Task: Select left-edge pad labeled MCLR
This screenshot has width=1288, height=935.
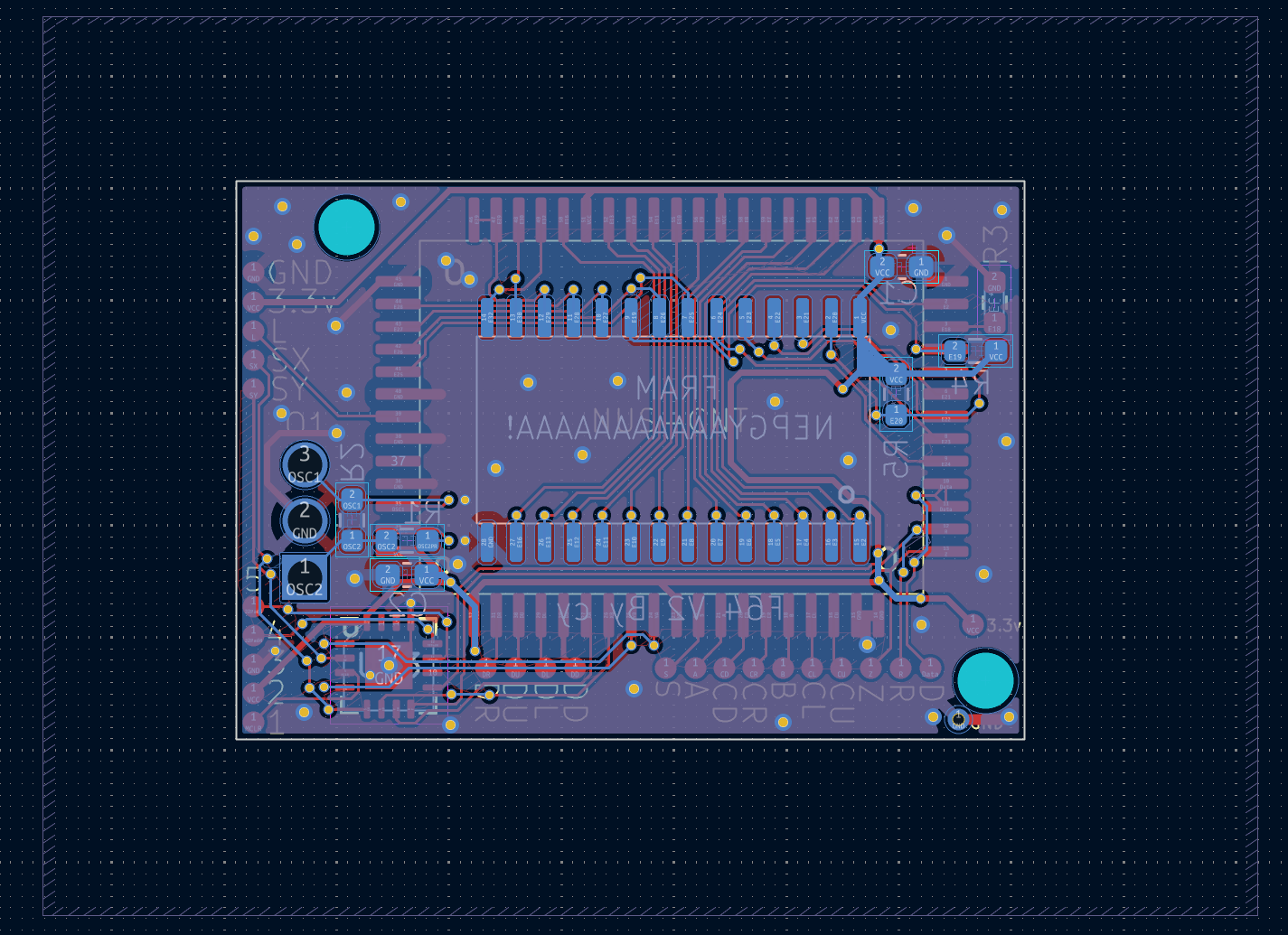Action: click(253, 722)
